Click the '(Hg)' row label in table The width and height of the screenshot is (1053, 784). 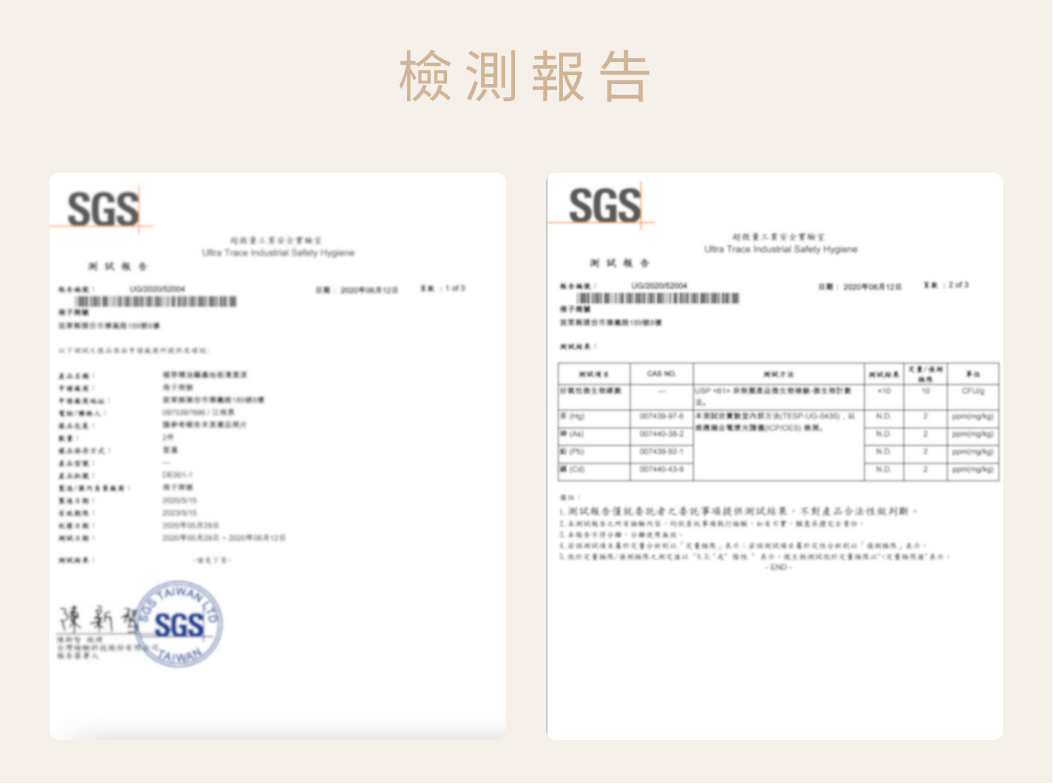[573, 417]
